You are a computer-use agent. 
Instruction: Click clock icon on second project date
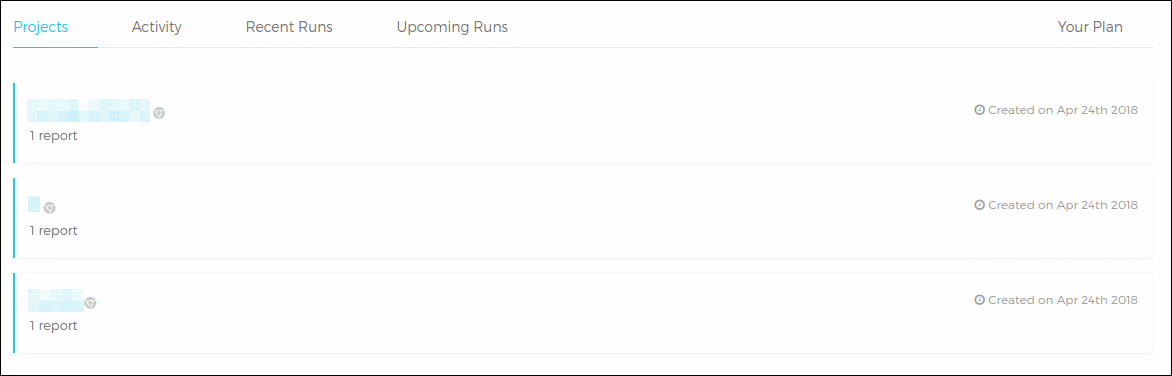pyautogui.click(x=979, y=205)
